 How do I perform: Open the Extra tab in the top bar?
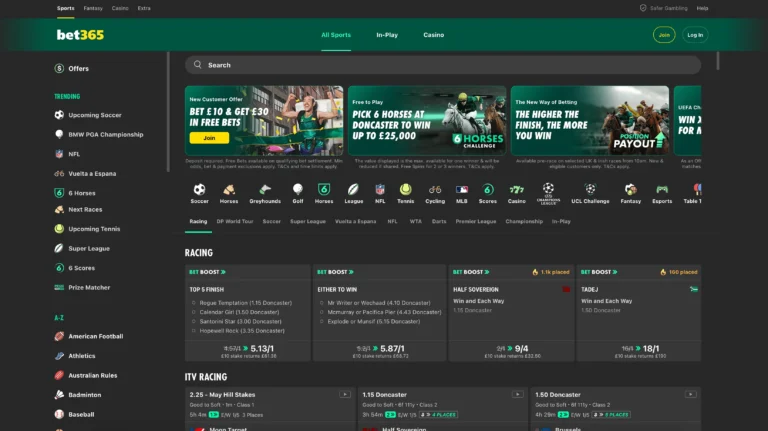[144, 8]
